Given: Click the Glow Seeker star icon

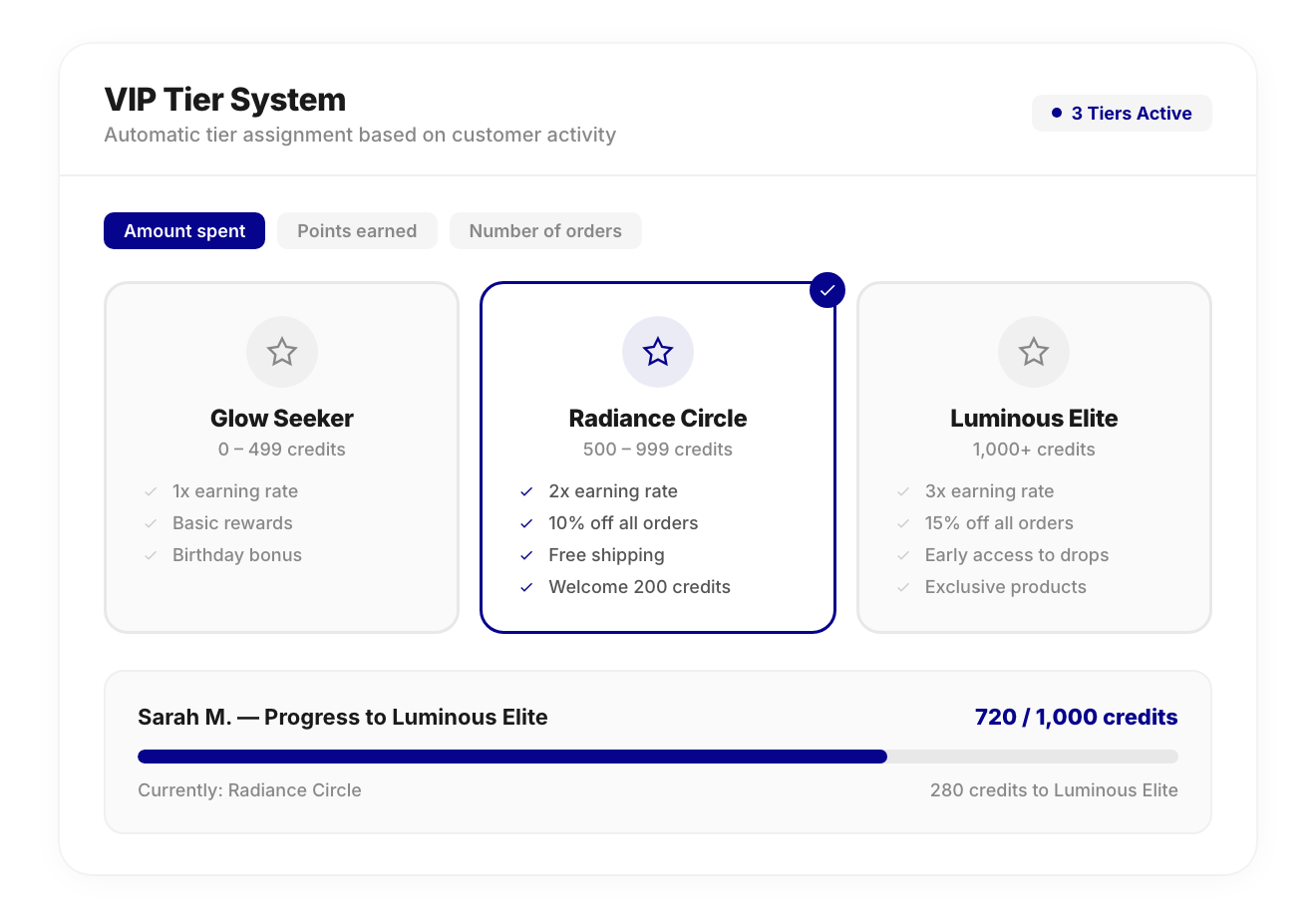Looking at the screenshot, I should [282, 352].
